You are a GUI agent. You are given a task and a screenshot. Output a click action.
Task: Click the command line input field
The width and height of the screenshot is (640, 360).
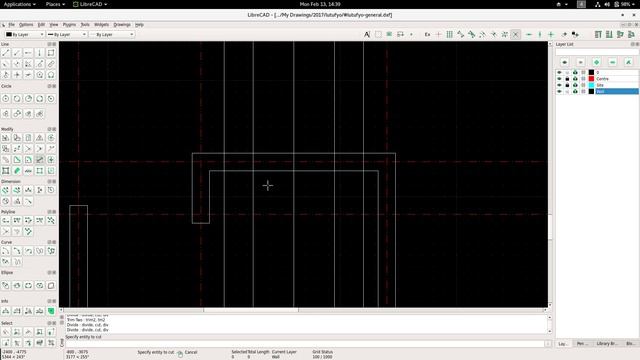click(x=304, y=344)
